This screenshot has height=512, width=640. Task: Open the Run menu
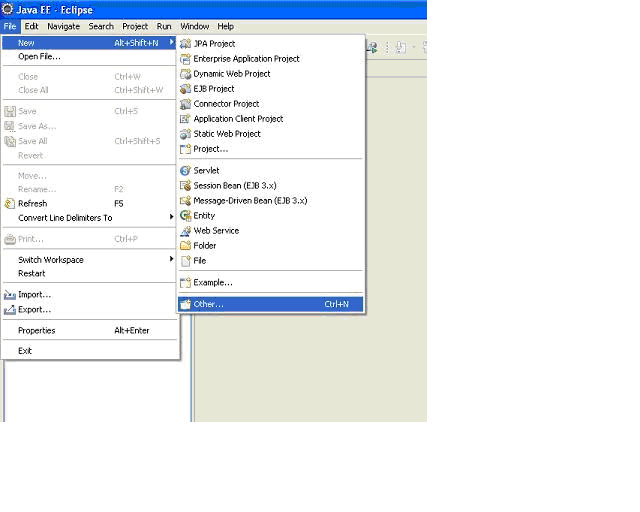(x=164, y=27)
